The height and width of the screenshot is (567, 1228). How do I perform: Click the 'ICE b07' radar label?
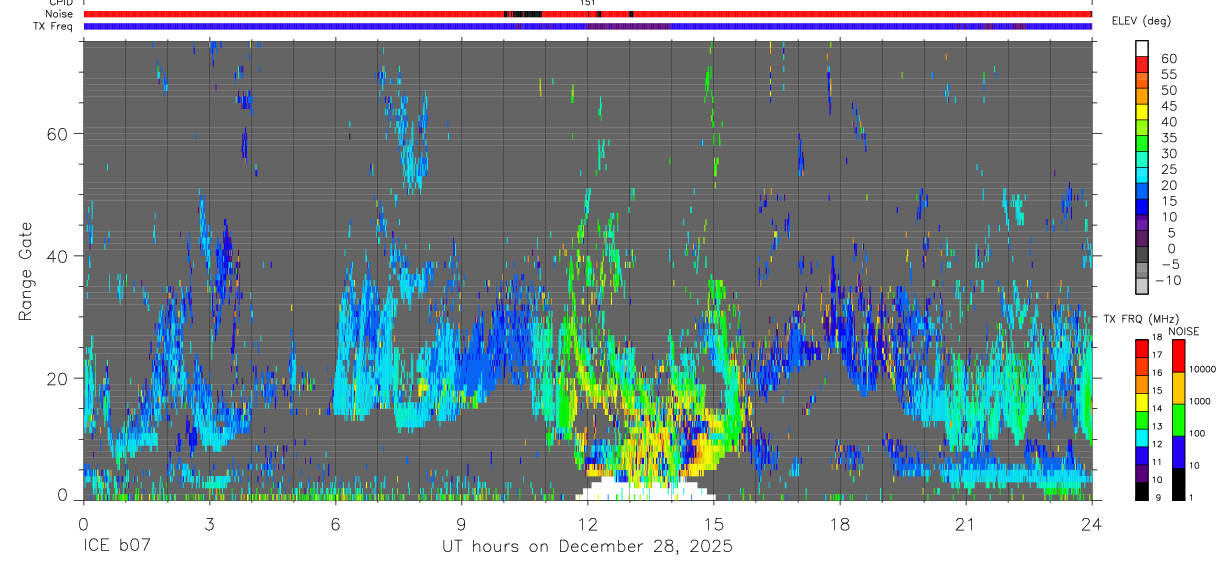pos(116,547)
